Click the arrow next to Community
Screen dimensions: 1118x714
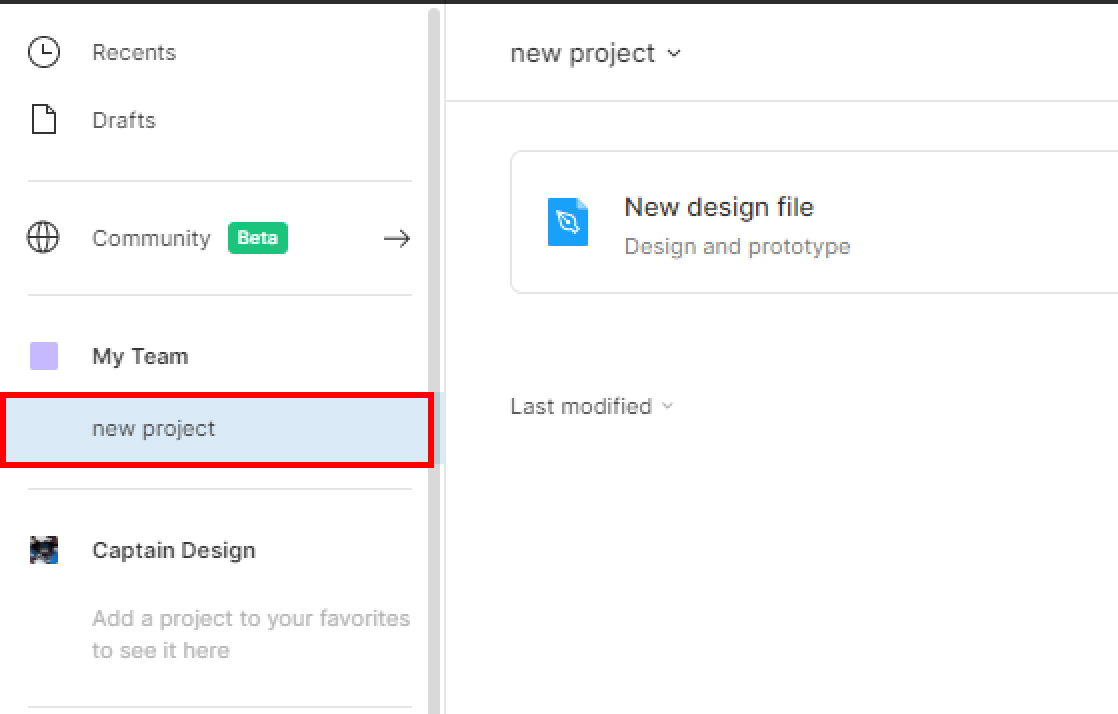tap(397, 238)
